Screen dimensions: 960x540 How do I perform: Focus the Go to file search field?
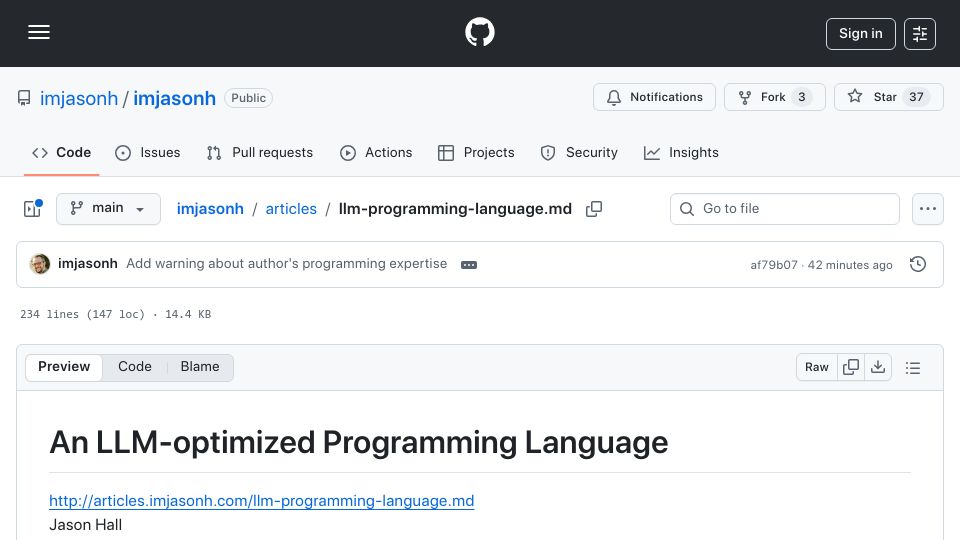point(785,209)
